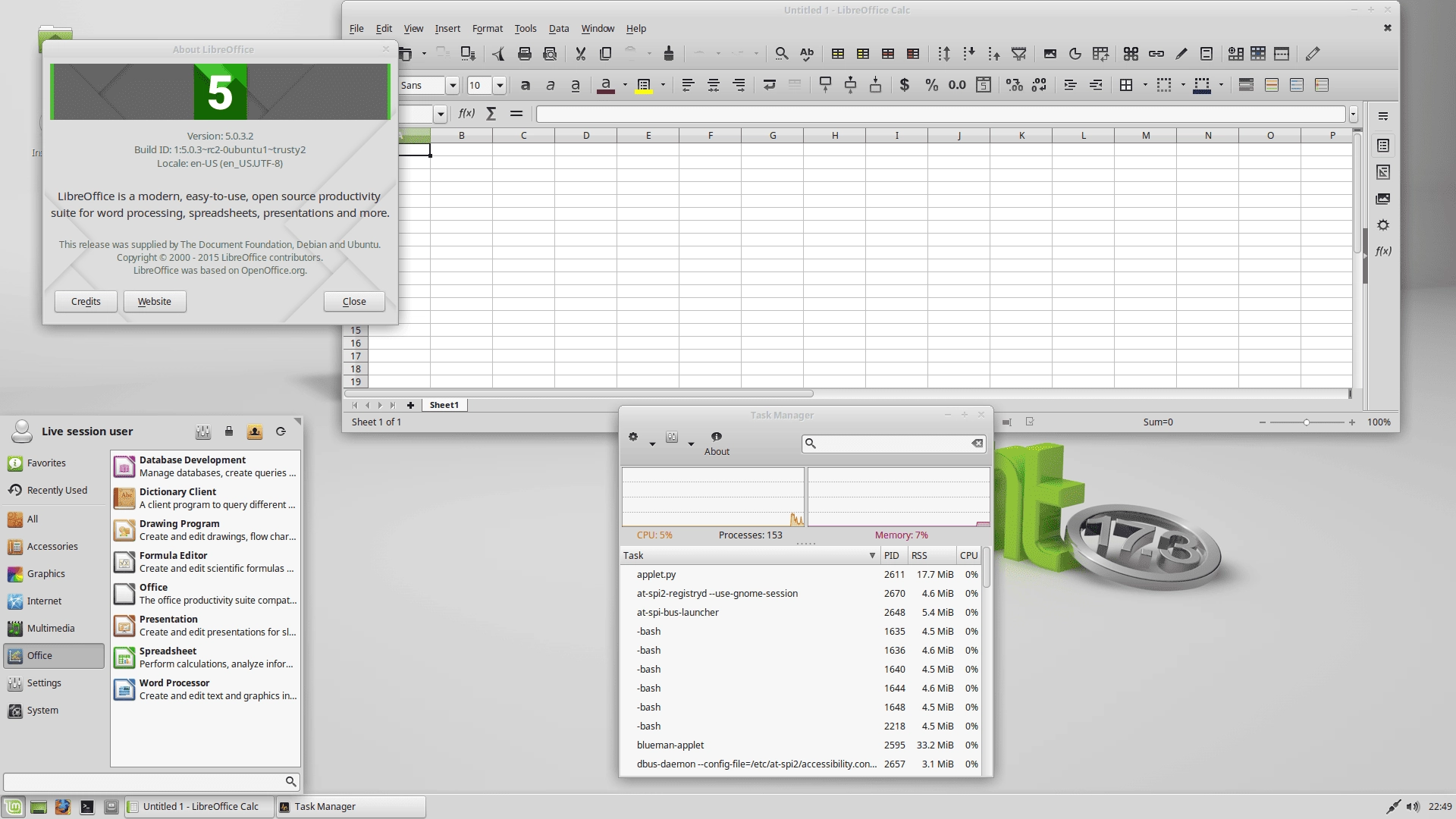Click the Pivot Table icon
Viewport: 1456px width, 819px height.
coord(1100,54)
